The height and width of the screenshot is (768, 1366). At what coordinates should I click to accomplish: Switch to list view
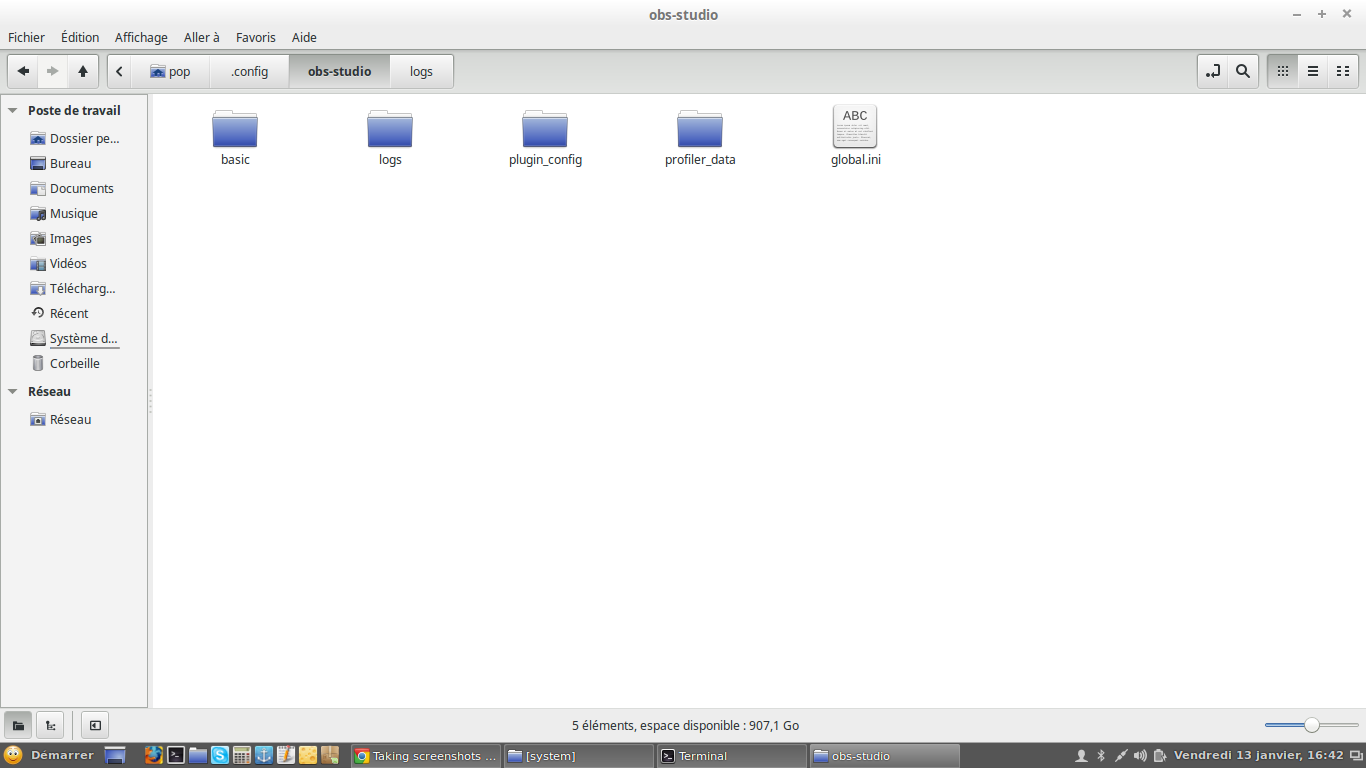tap(1313, 71)
